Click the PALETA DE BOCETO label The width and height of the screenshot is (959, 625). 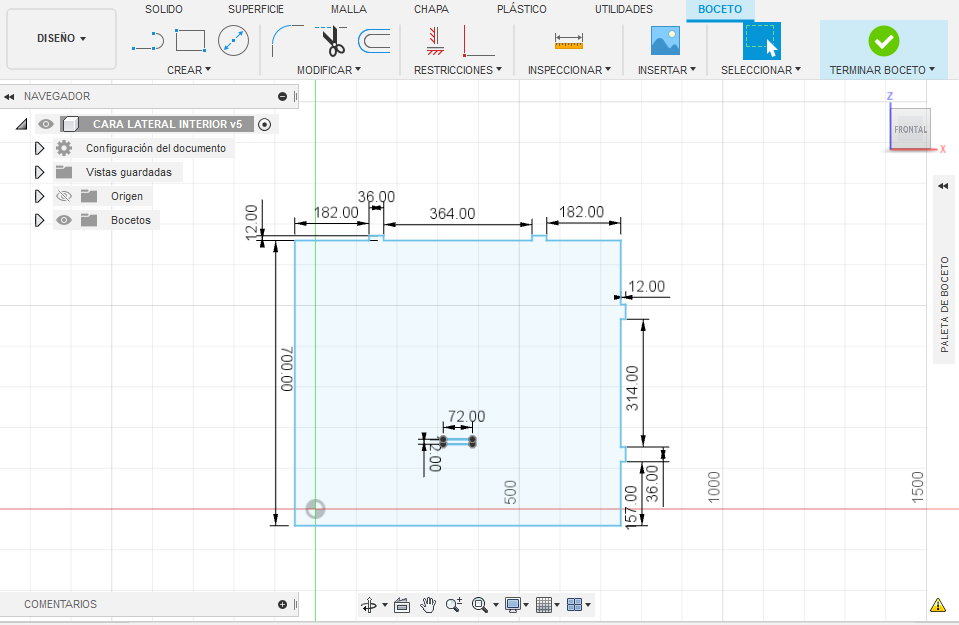tap(945, 305)
